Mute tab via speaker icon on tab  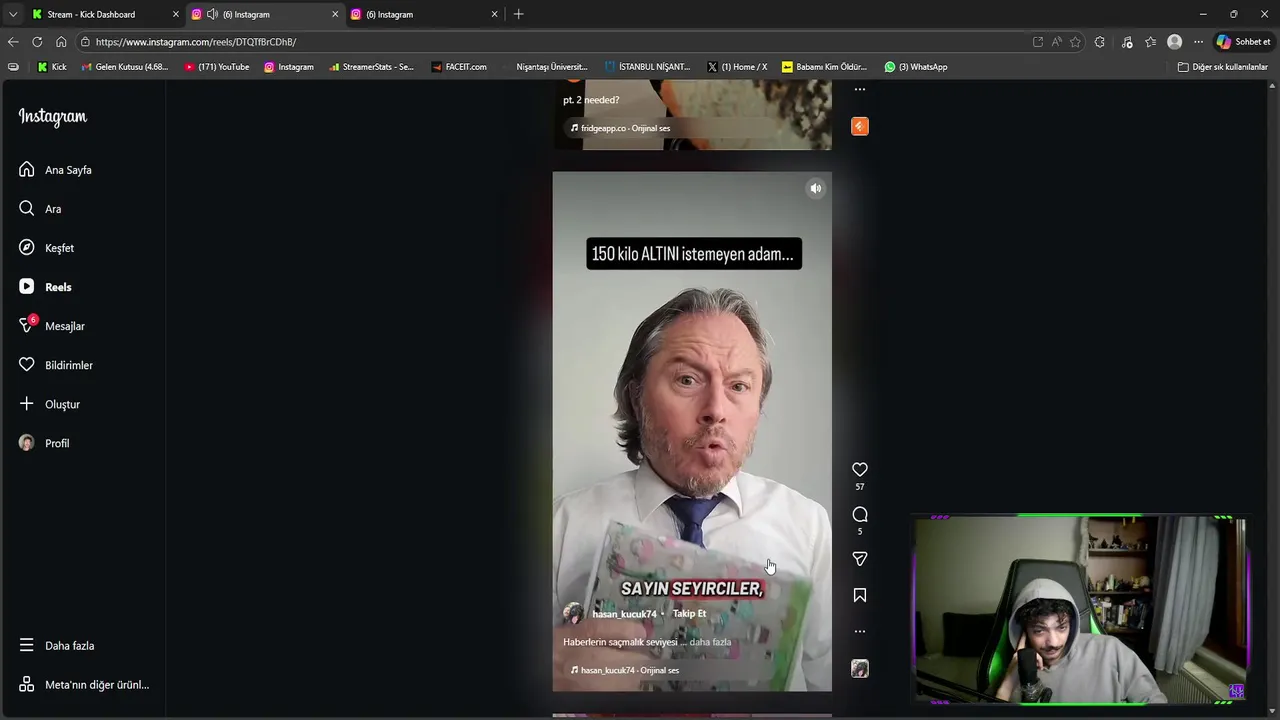212,14
